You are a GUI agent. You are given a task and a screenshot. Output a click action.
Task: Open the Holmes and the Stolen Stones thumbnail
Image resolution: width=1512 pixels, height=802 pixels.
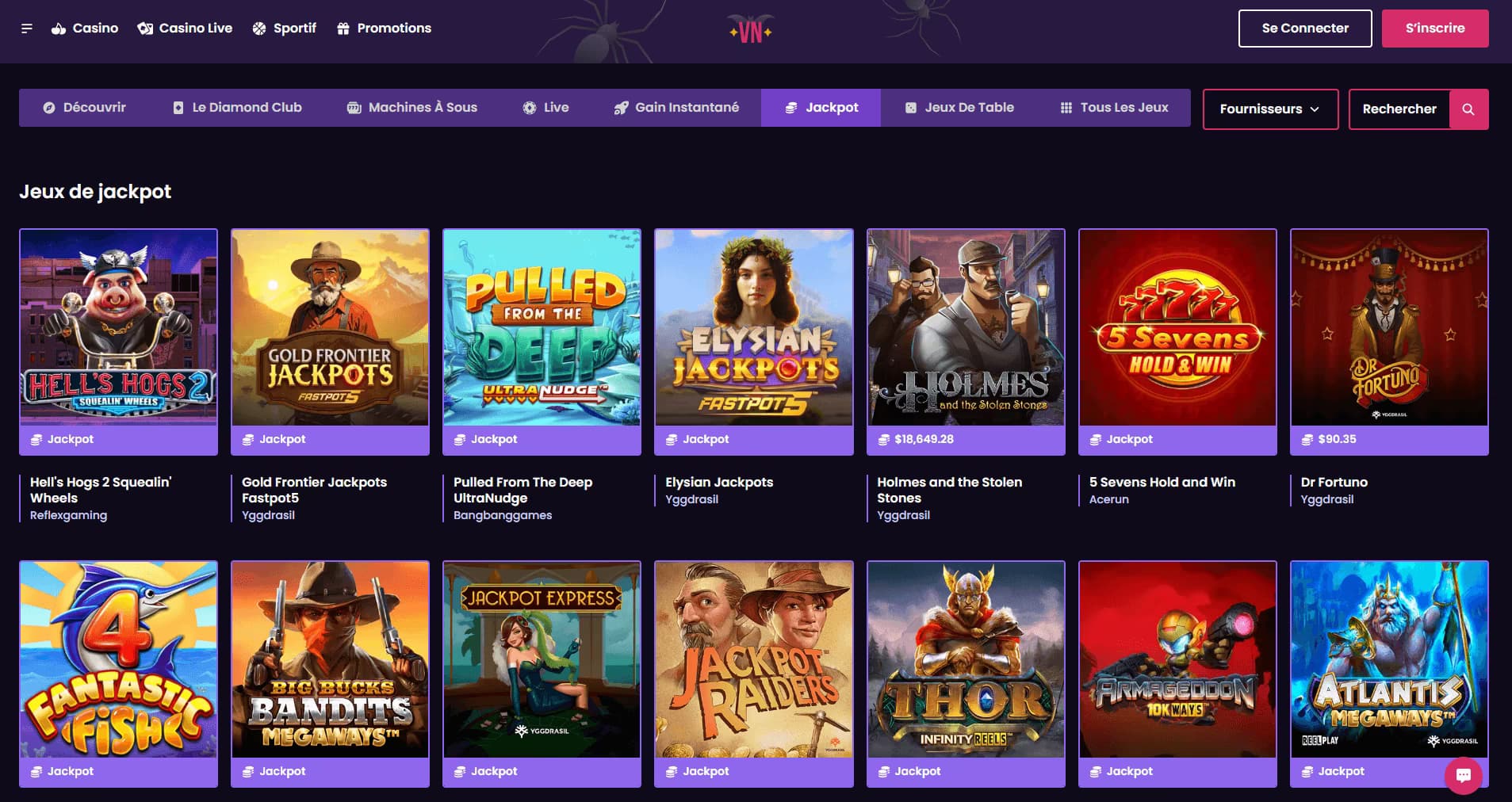[965, 327]
